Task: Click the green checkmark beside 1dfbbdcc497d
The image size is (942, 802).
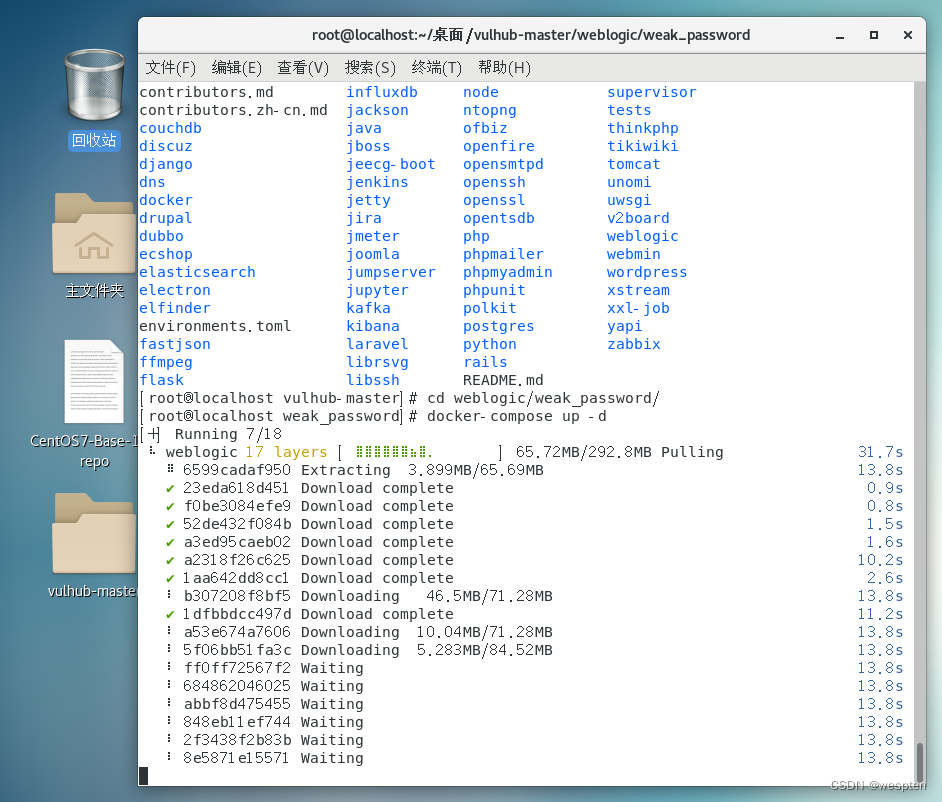Action: tap(170, 615)
